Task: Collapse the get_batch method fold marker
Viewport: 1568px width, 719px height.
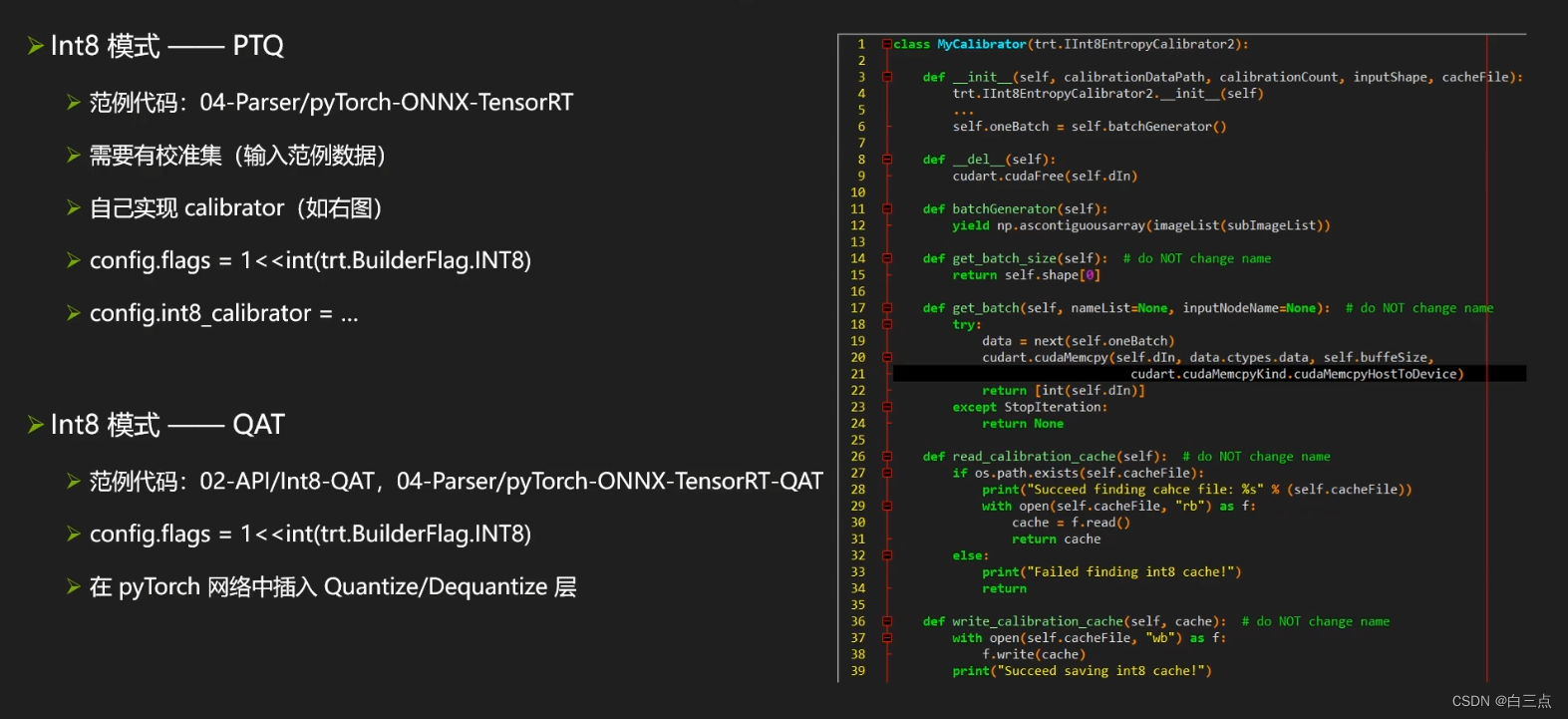Action: click(x=886, y=308)
